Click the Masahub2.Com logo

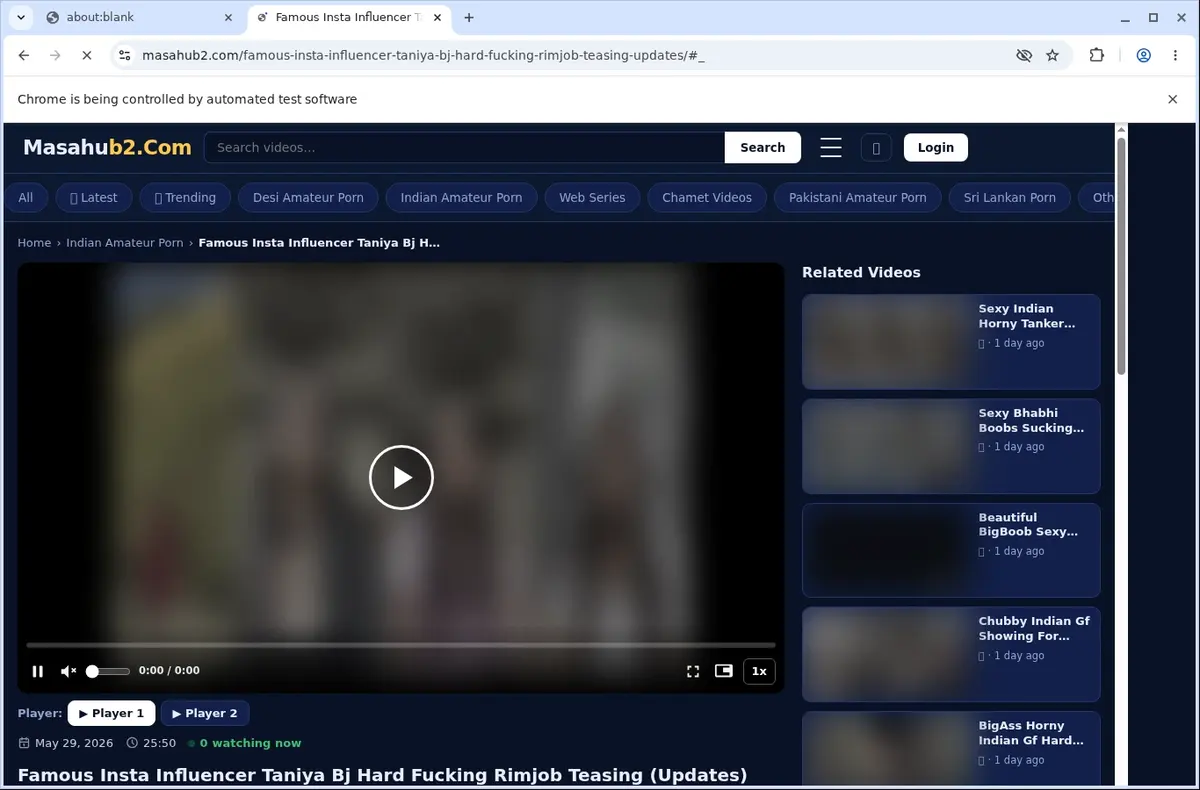point(107,148)
